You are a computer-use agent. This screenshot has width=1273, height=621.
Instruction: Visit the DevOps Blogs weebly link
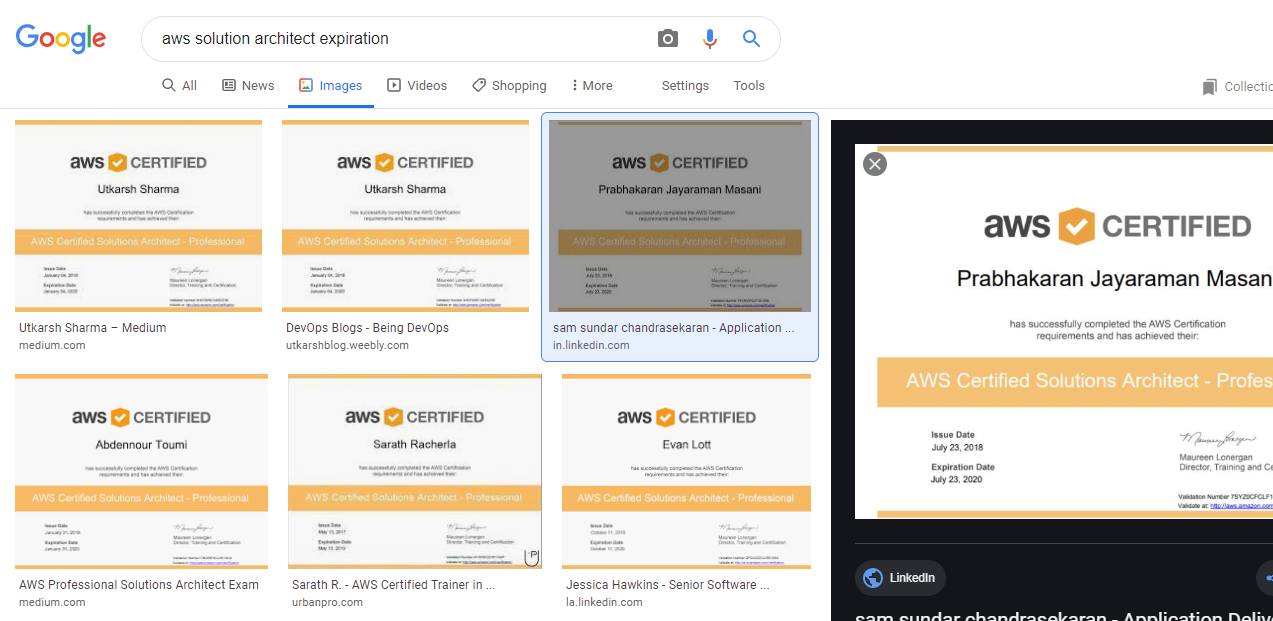click(365, 327)
